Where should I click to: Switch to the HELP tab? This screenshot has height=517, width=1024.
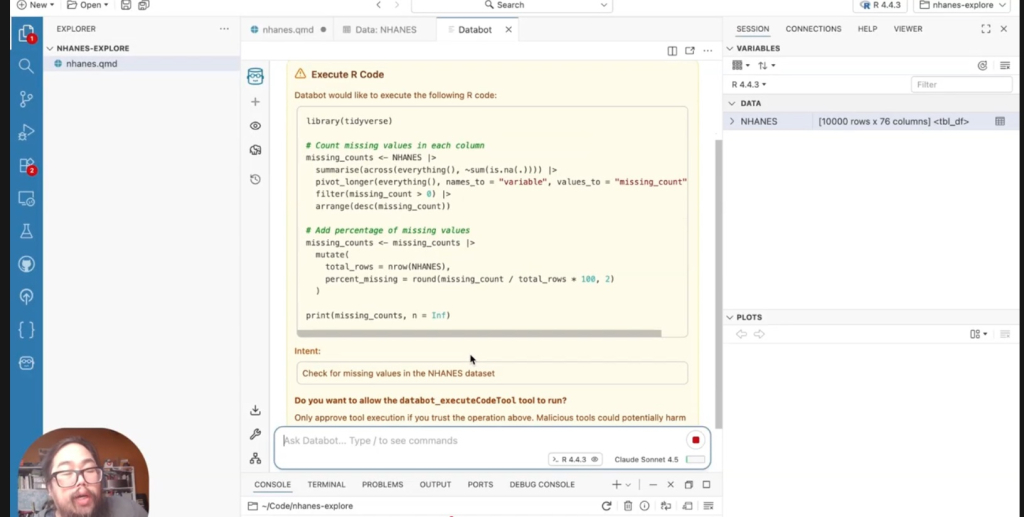[867, 29]
